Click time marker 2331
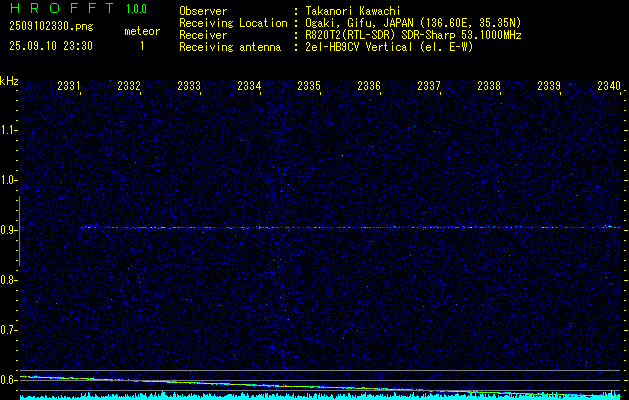This screenshot has height=400, width=629. coord(69,85)
